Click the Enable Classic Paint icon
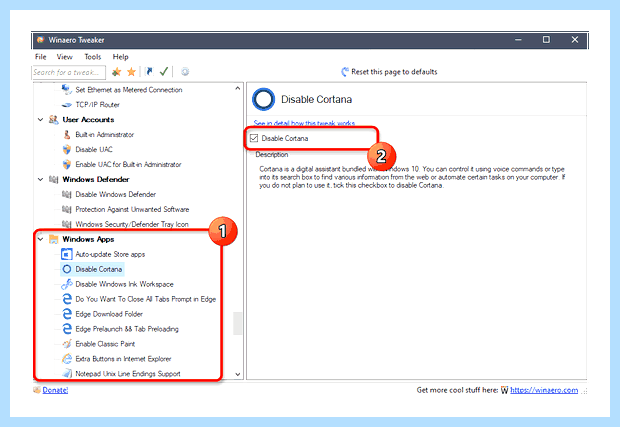 (x=67, y=344)
